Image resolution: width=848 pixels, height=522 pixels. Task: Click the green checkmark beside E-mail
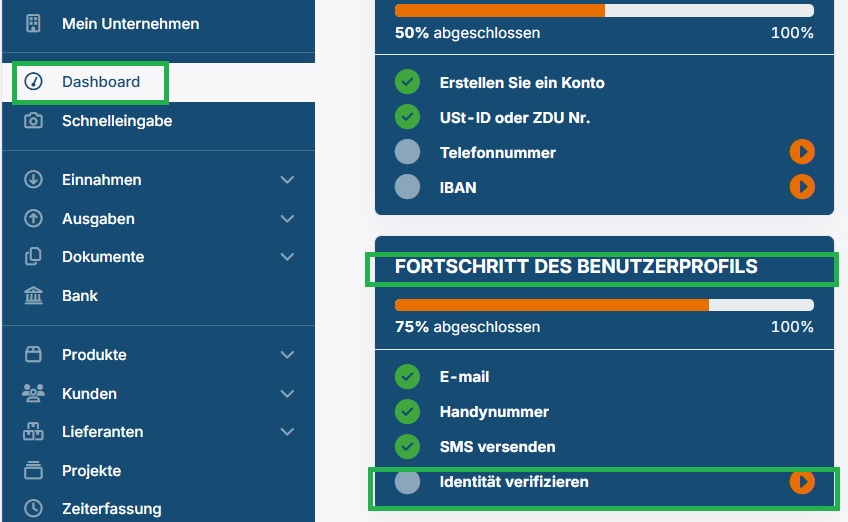[407, 377]
